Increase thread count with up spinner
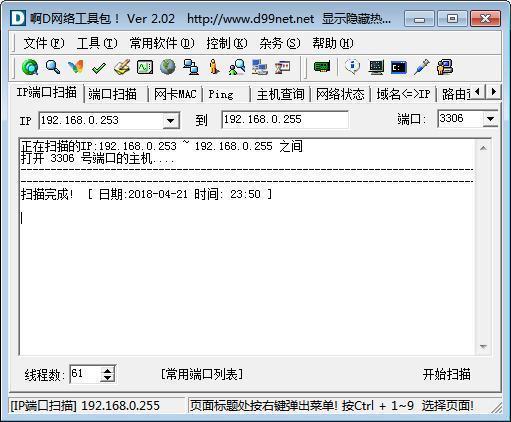This screenshot has width=511, height=422. [107, 370]
